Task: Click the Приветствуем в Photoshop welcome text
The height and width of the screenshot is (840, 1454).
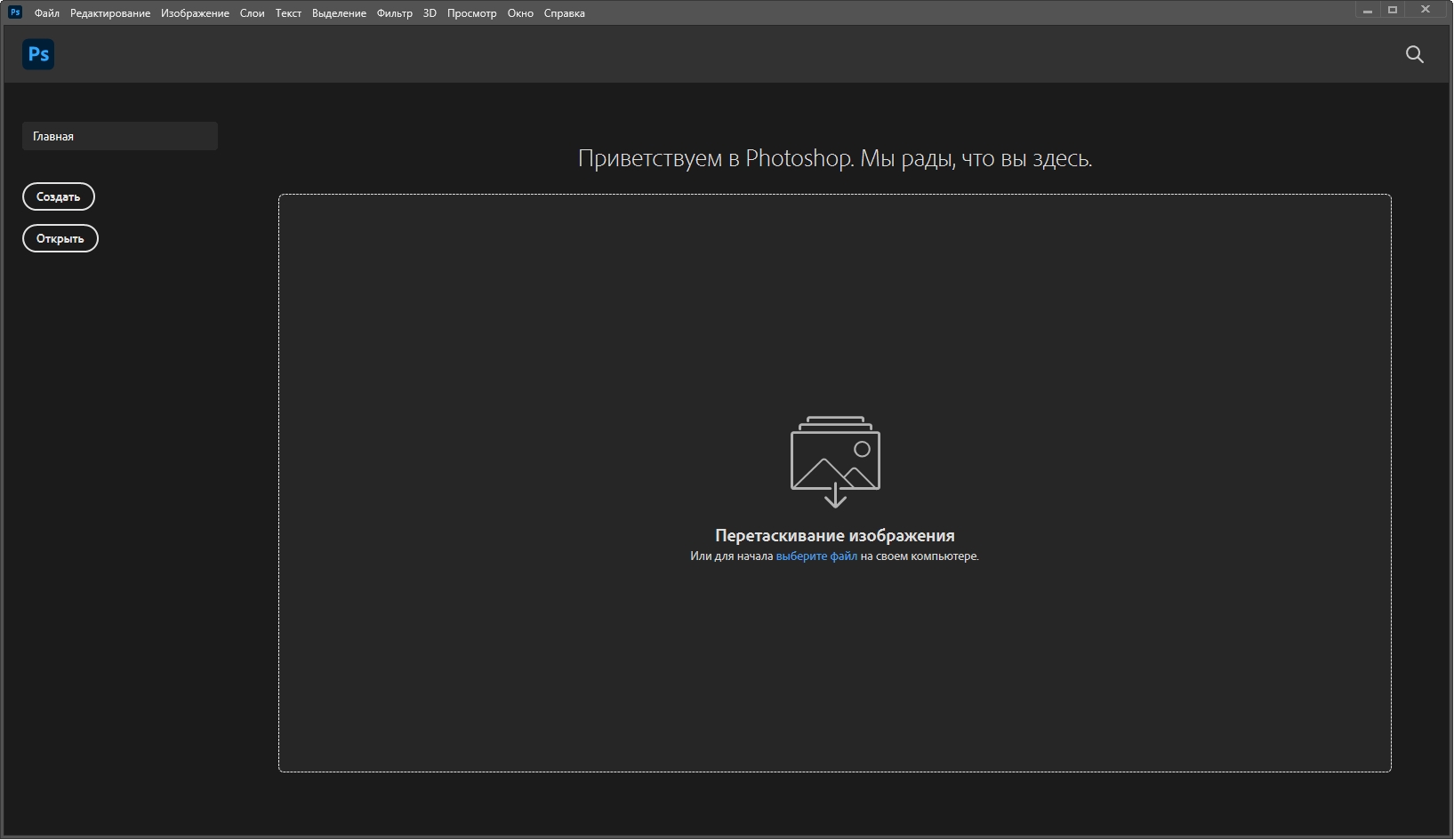Action: click(835, 158)
